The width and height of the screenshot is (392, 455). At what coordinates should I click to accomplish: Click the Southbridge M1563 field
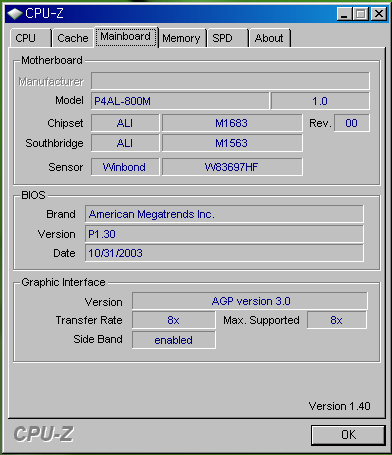pos(232,143)
